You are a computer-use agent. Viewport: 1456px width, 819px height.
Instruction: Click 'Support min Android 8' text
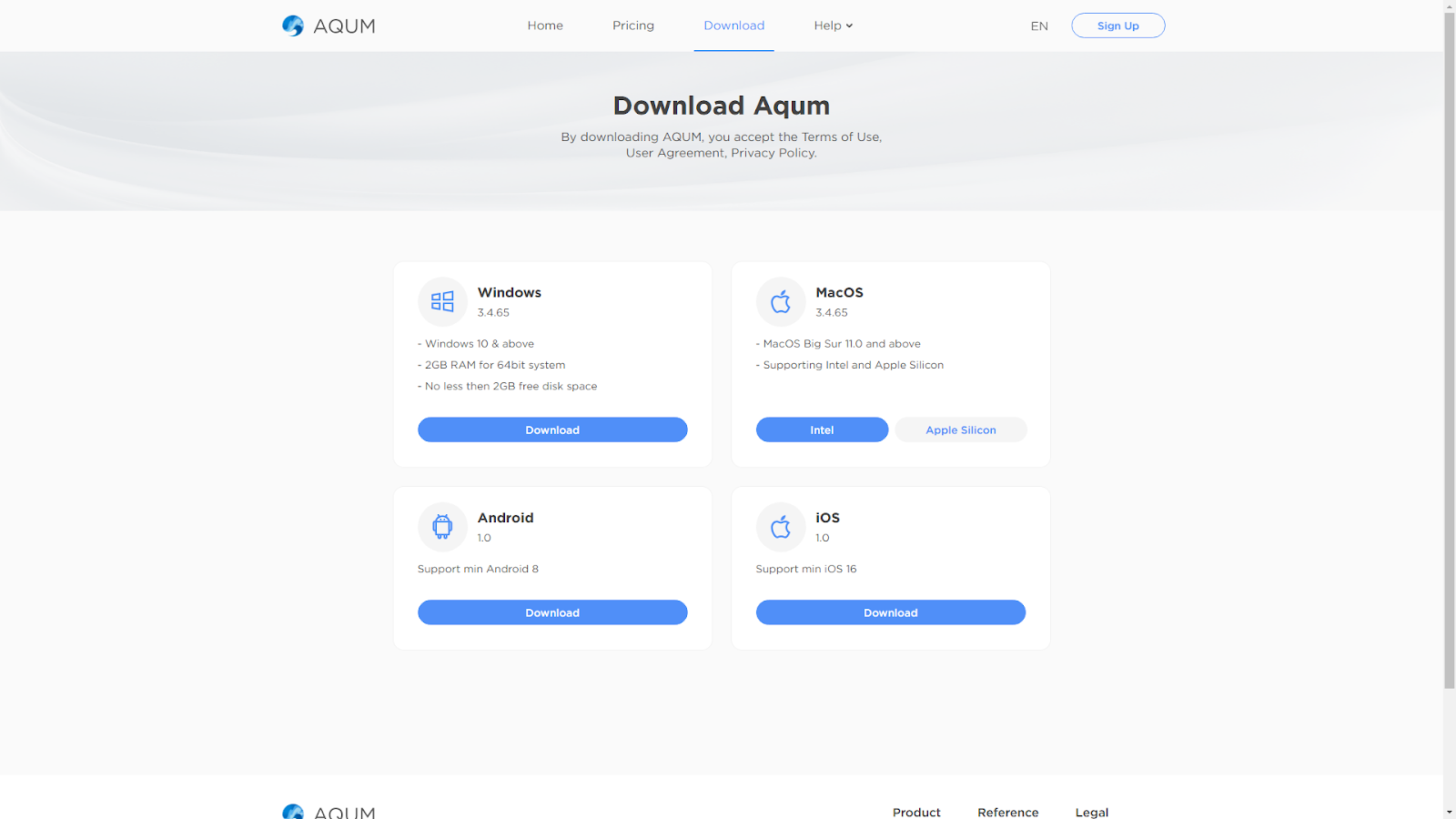(478, 569)
